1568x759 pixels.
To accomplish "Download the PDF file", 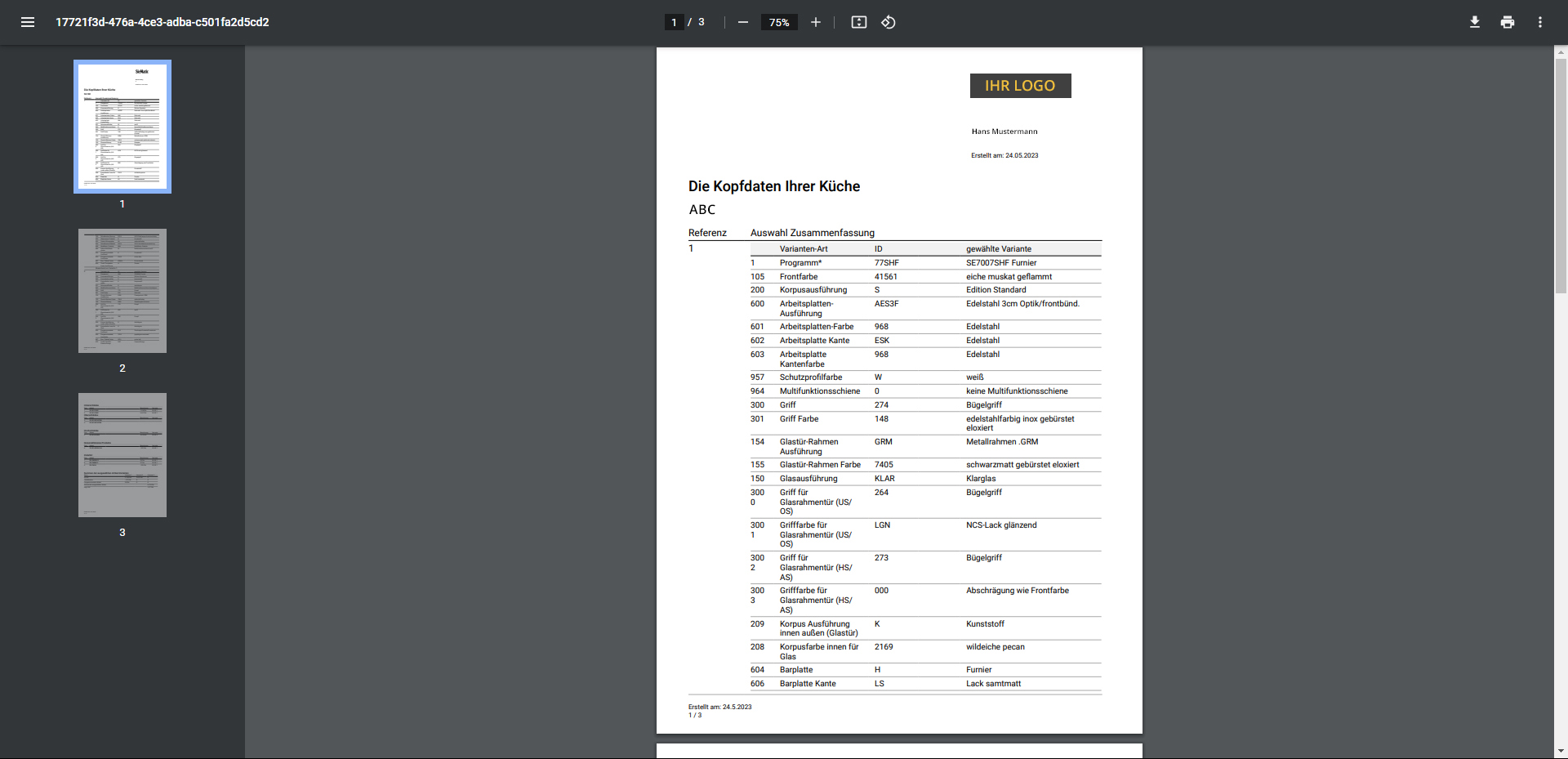I will (1474, 22).
